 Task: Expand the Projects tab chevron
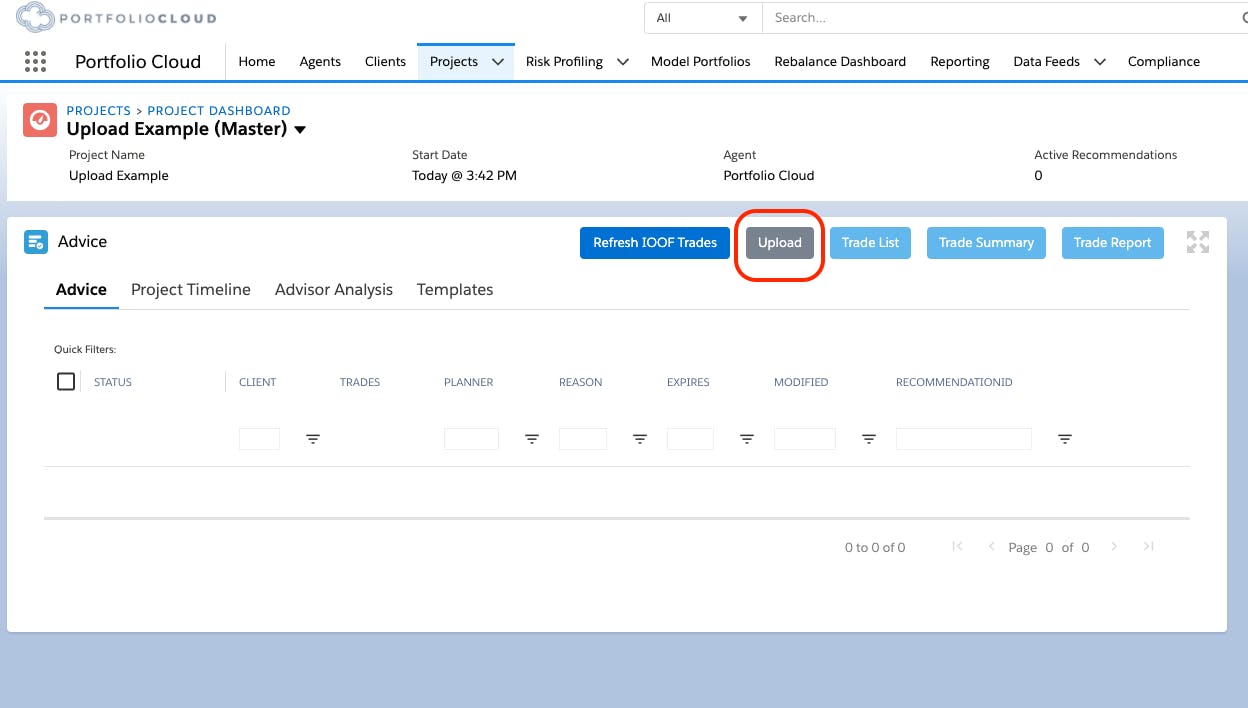[497, 61]
